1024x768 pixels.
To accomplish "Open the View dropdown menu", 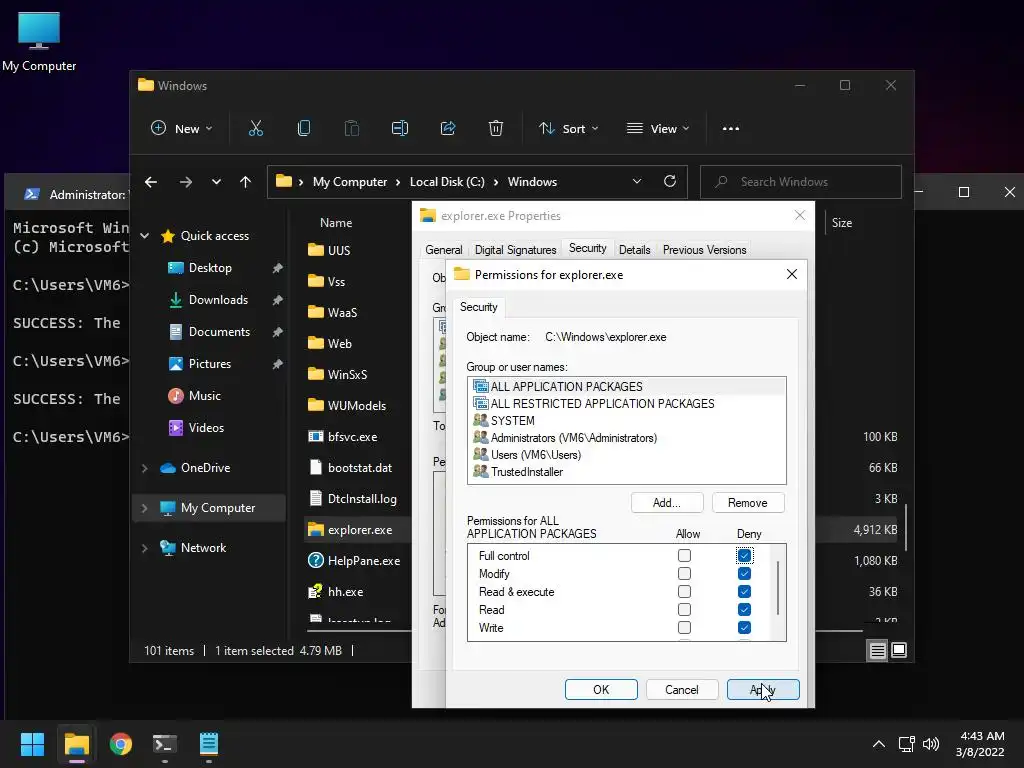I will 658,129.
